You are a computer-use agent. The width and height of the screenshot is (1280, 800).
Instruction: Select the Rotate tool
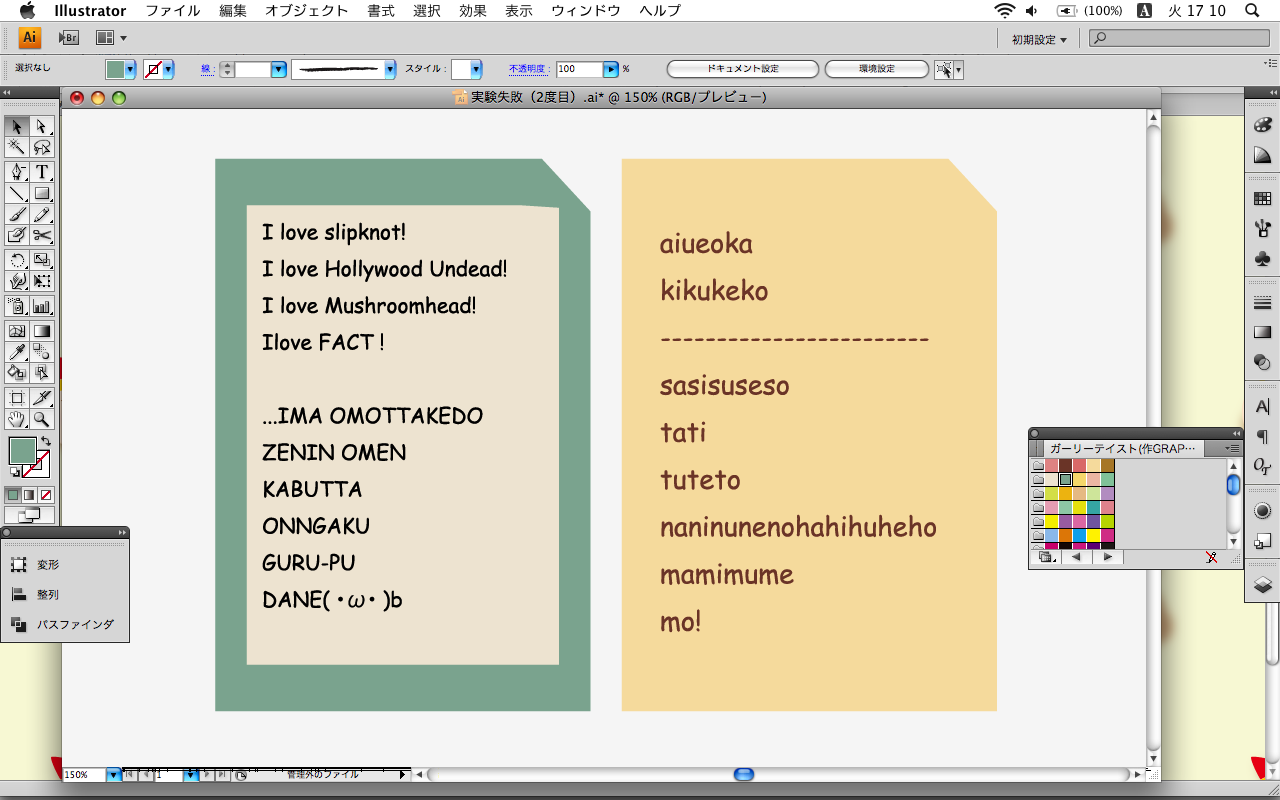coord(17,260)
